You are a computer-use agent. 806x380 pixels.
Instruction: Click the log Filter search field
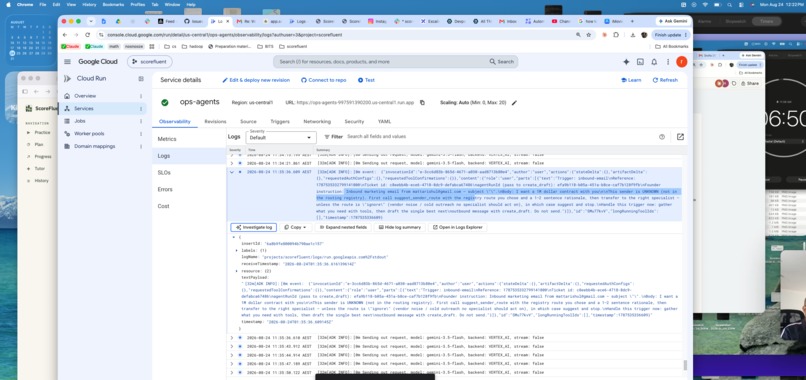499,137
